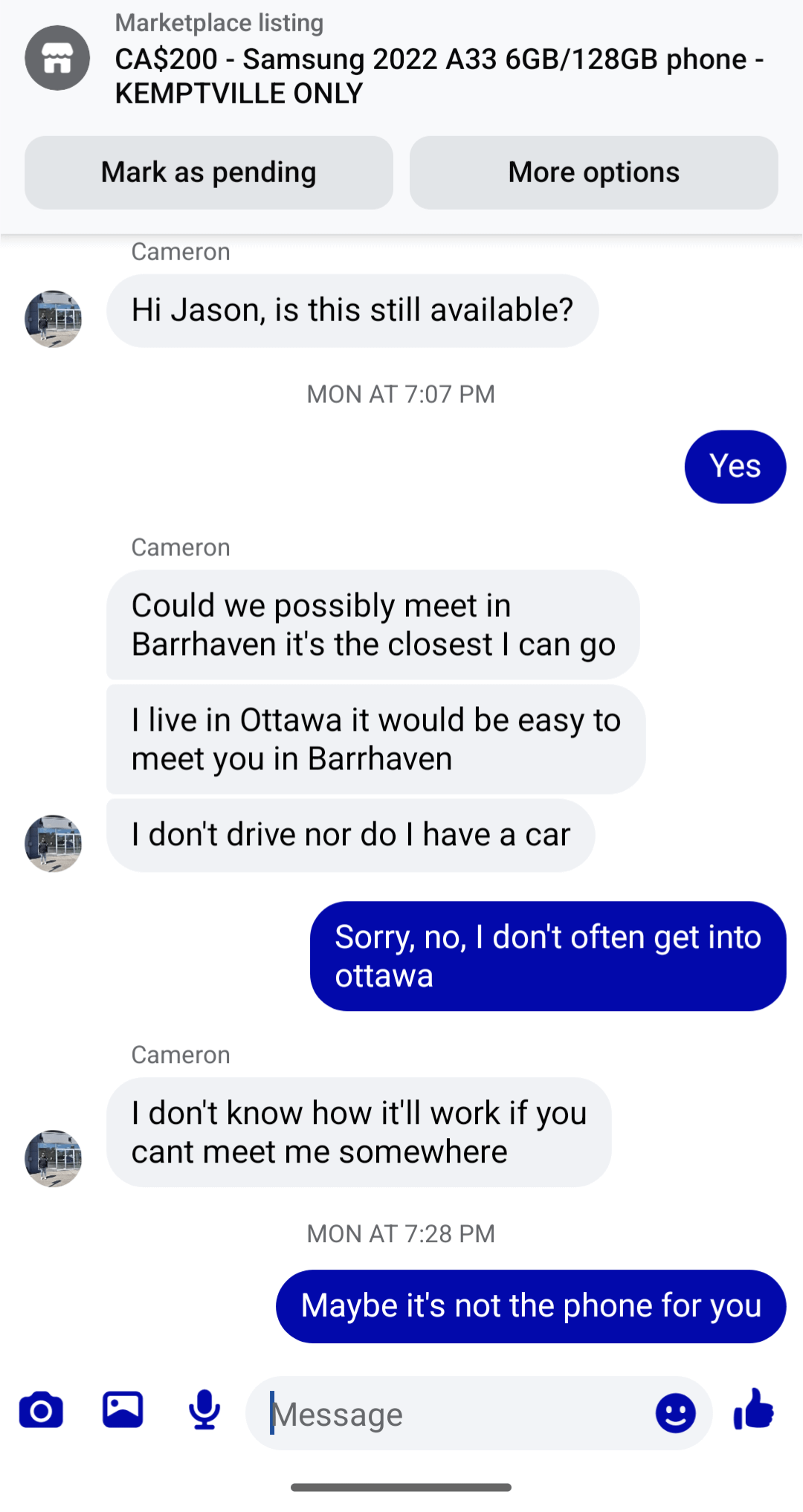Image resolution: width=803 pixels, height=1512 pixels.
Task: Focus the Message text field
Action: 451,1413
